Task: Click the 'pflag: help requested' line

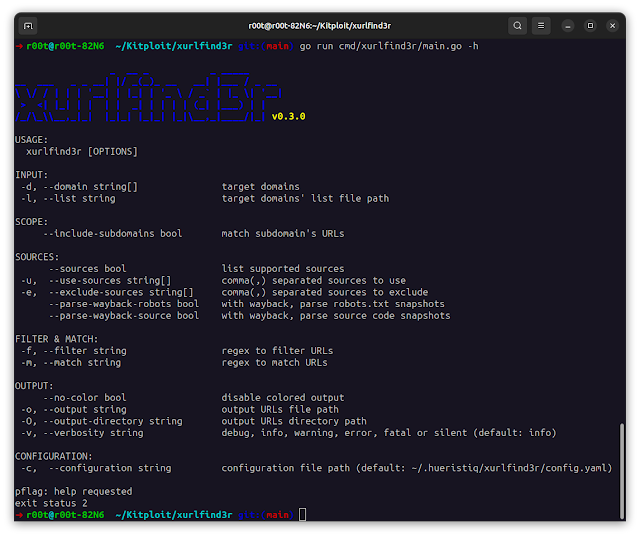Action: (x=73, y=491)
